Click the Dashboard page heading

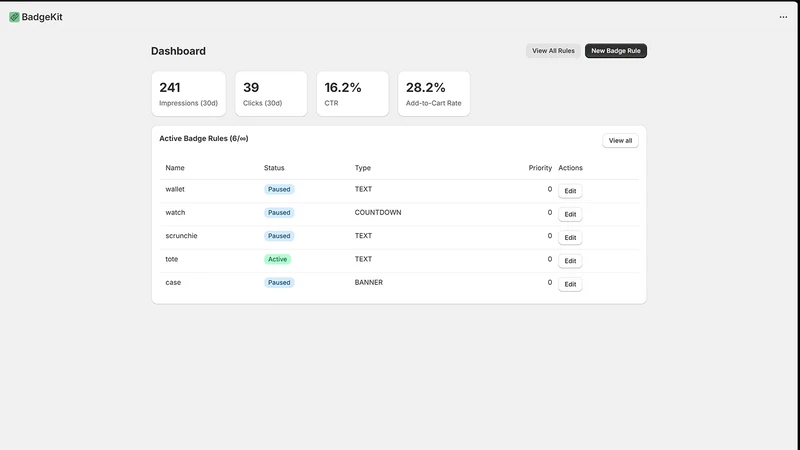(x=178, y=51)
